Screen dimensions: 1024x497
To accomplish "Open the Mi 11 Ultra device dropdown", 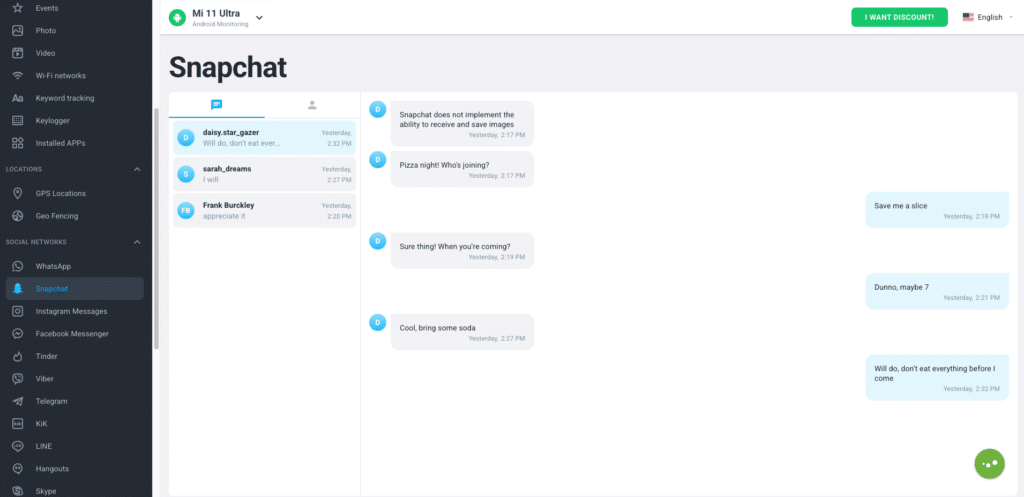I will pyautogui.click(x=259, y=17).
